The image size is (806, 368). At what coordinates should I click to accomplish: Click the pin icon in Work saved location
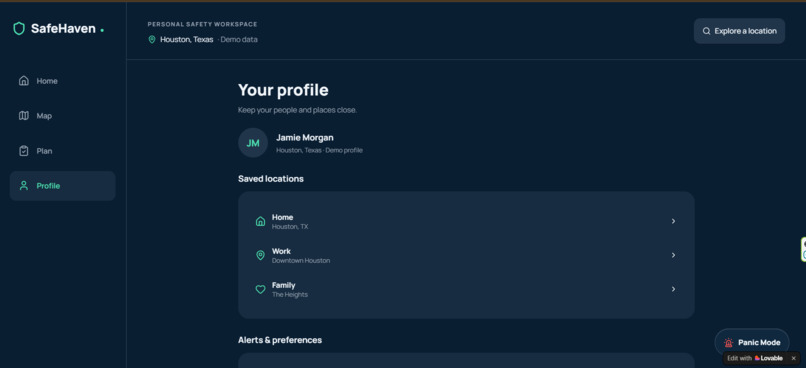click(261, 255)
